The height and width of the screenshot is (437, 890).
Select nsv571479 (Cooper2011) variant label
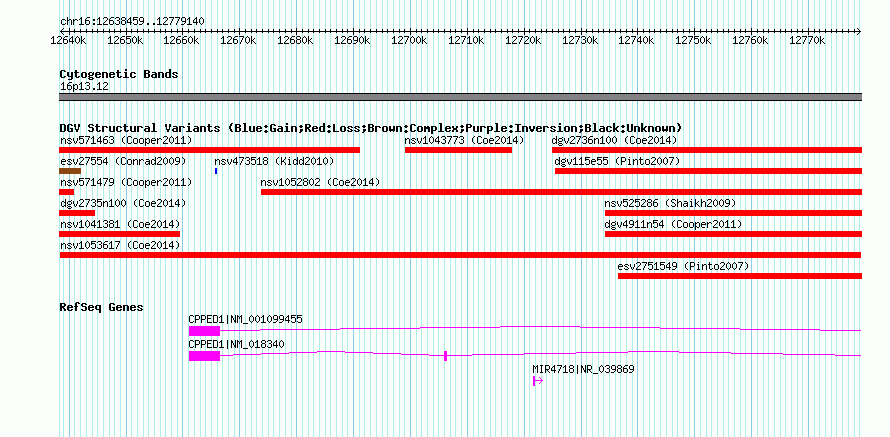click(126, 182)
